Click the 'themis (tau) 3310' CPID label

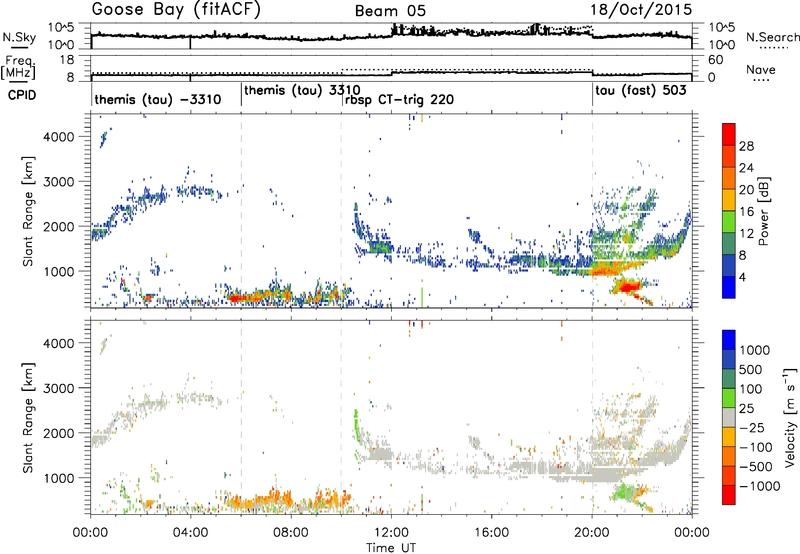click(302, 91)
